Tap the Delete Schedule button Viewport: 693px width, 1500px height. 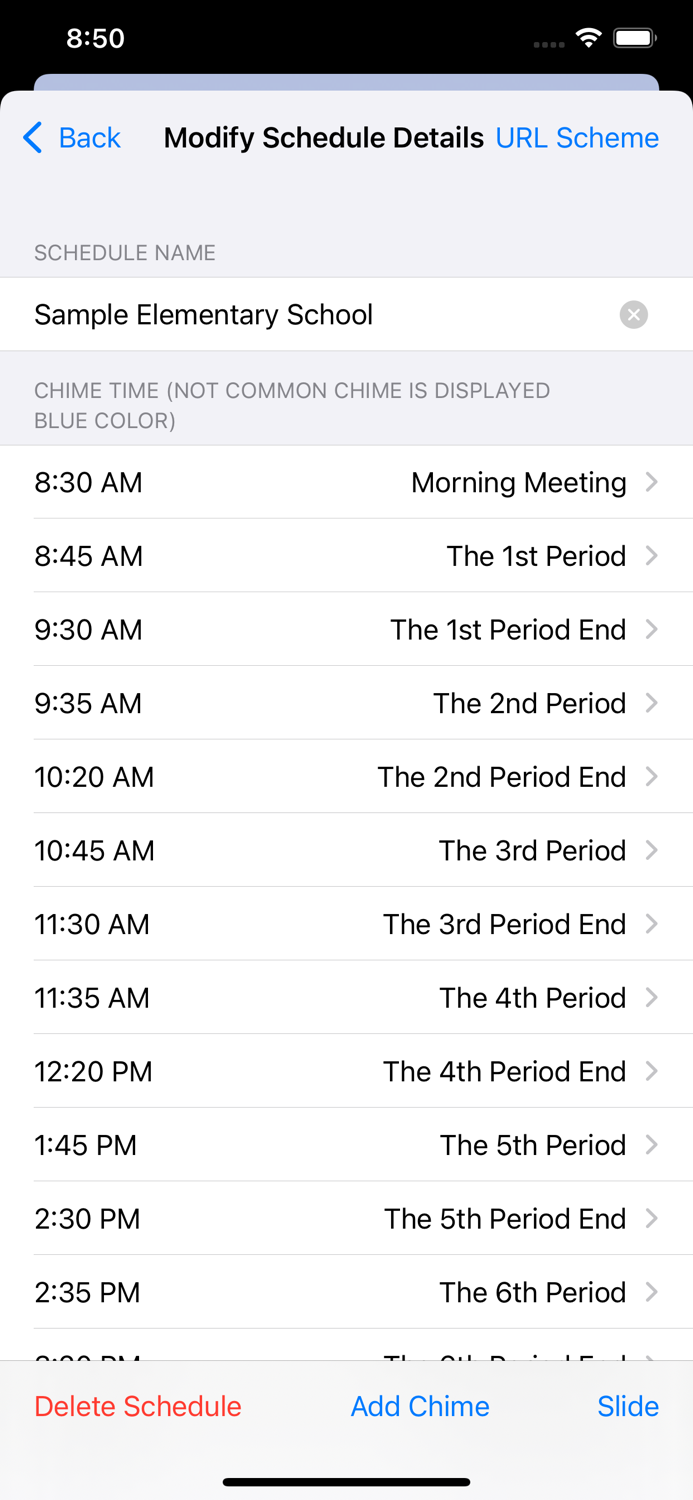(137, 1406)
